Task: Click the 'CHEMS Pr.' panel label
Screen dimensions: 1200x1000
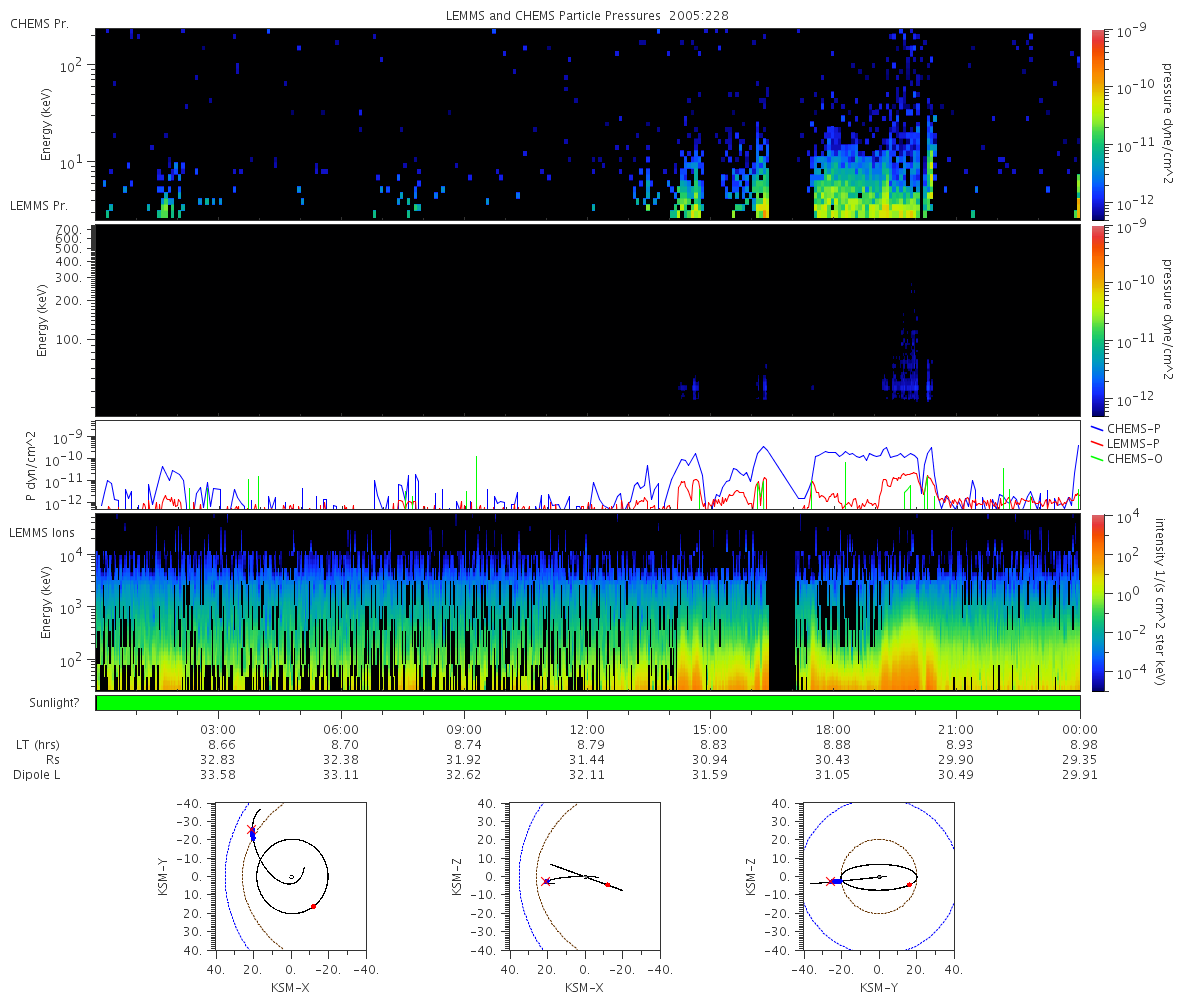Action: (x=38, y=22)
